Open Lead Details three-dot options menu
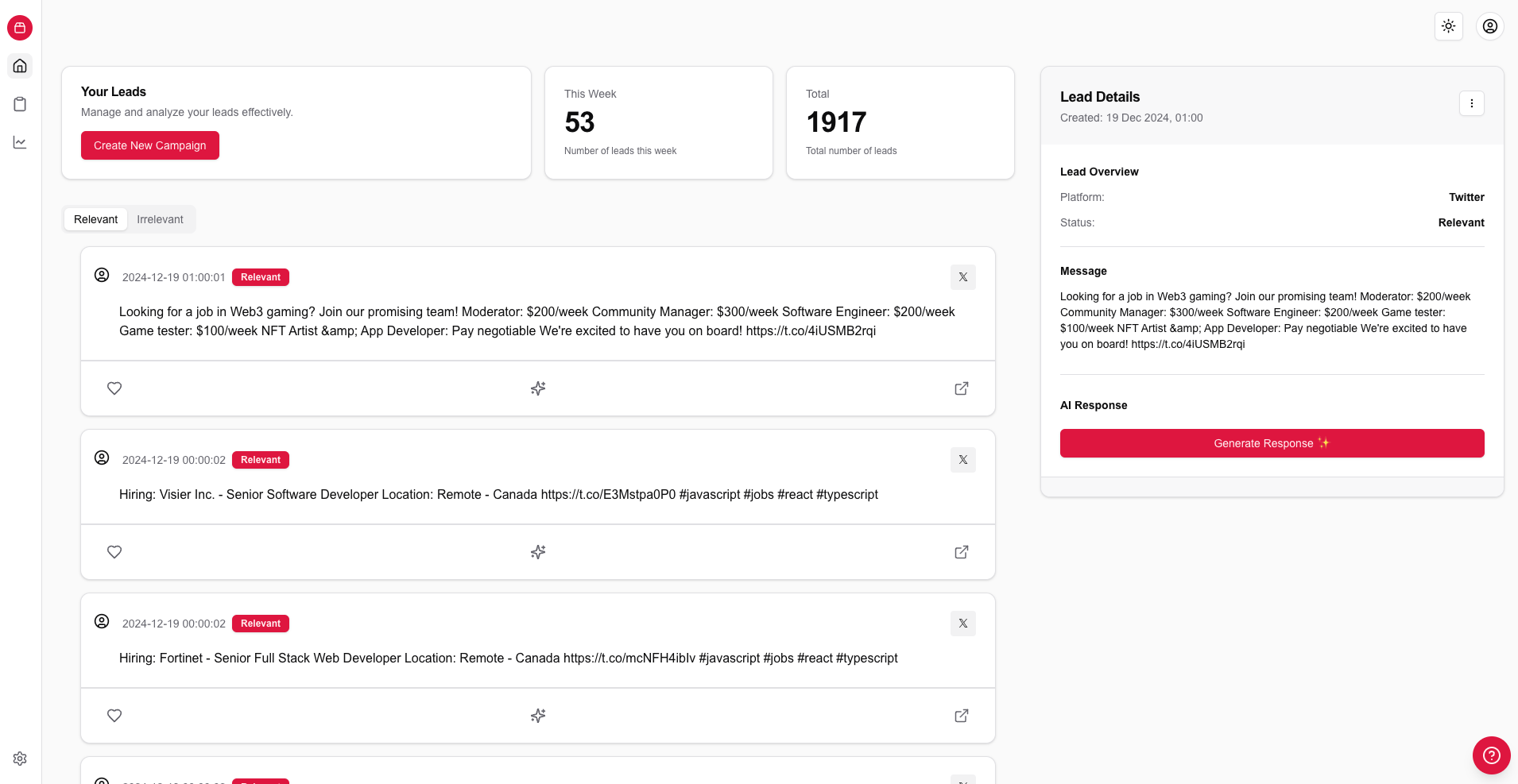 (1471, 103)
